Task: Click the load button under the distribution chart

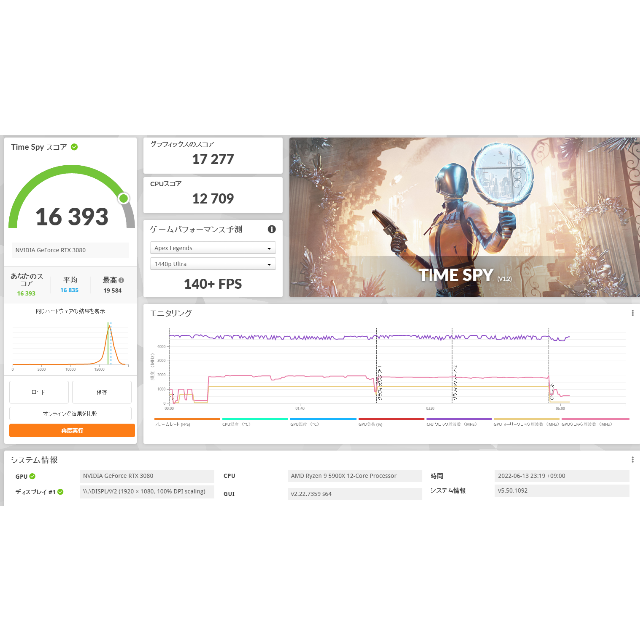Action: pyautogui.click(x=38, y=392)
